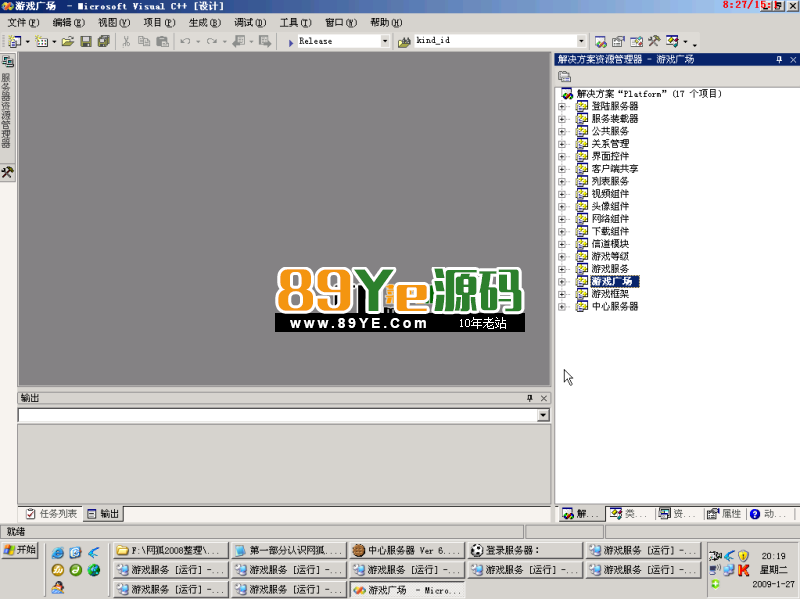Click the Copy toolbar icon
This screenshot has width=800, height=599.
point(144,41)
